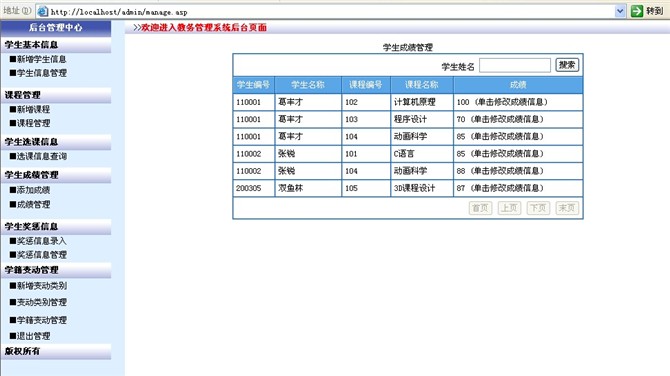Click course name 计算机原理 cell
Image resolution: width=670 pixels, height=376 pixels.
click(422, 102)
